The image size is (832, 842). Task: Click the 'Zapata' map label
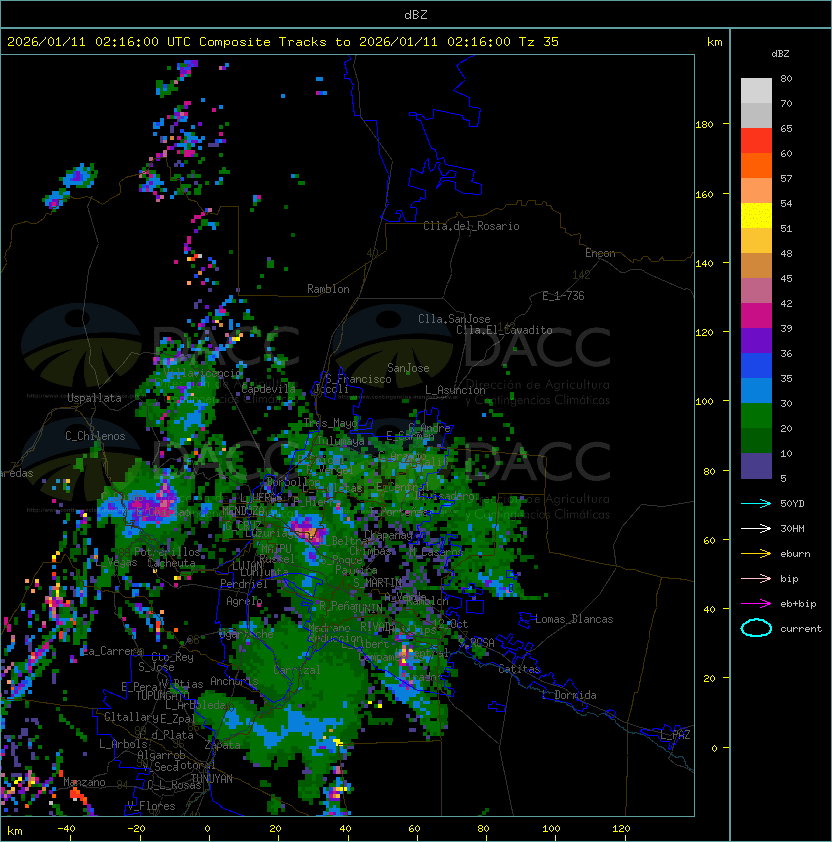(222, 745)
